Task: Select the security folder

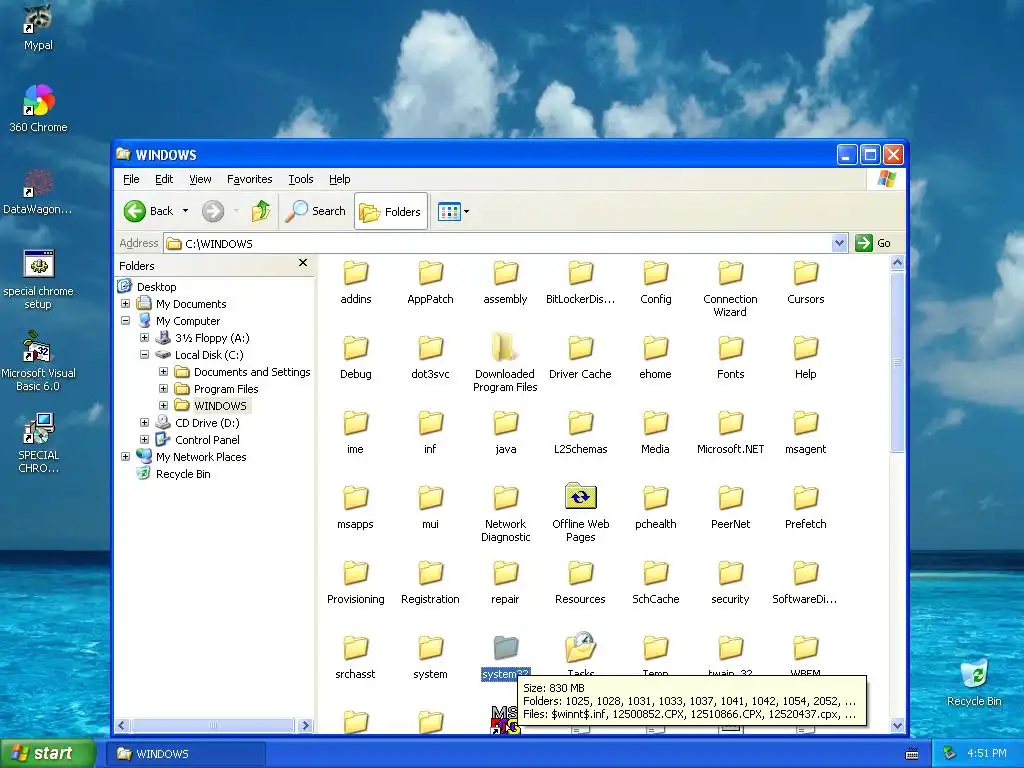Action: pyautogui.click(x=730, y=583)
